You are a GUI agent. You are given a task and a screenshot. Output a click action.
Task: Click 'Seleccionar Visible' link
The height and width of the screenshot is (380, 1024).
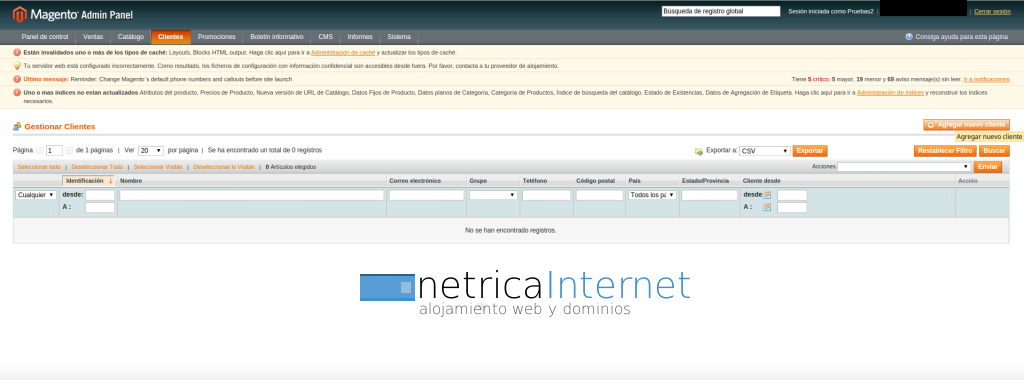158,167
